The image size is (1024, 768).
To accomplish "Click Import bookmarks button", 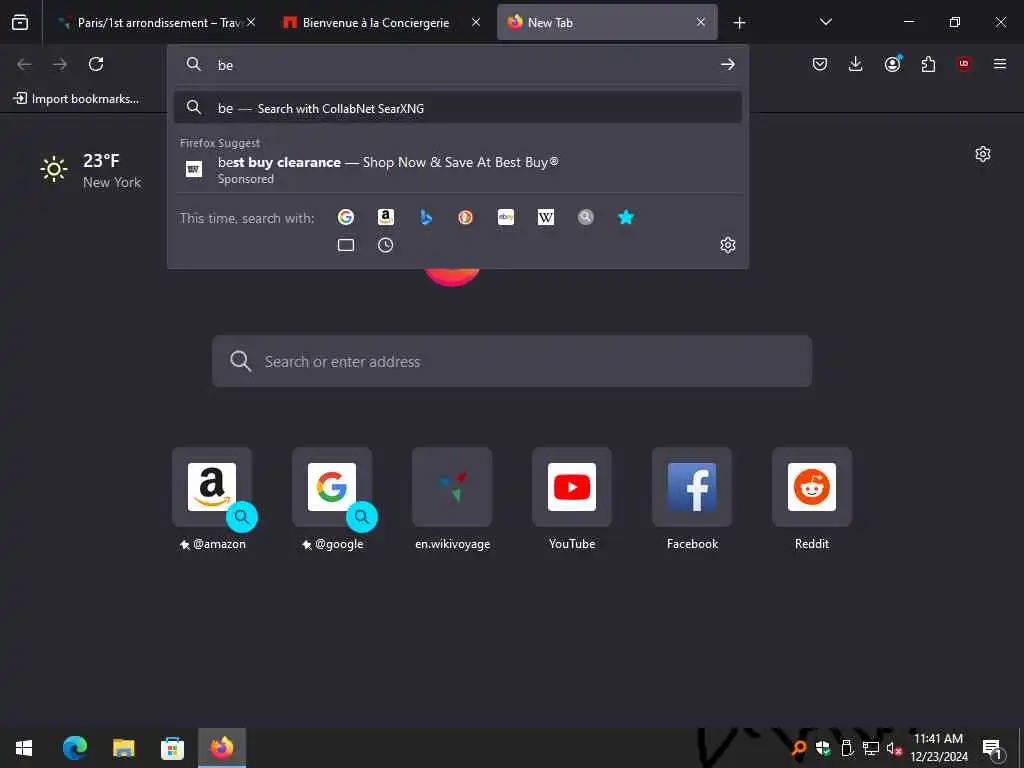I will tap(76, 99).
